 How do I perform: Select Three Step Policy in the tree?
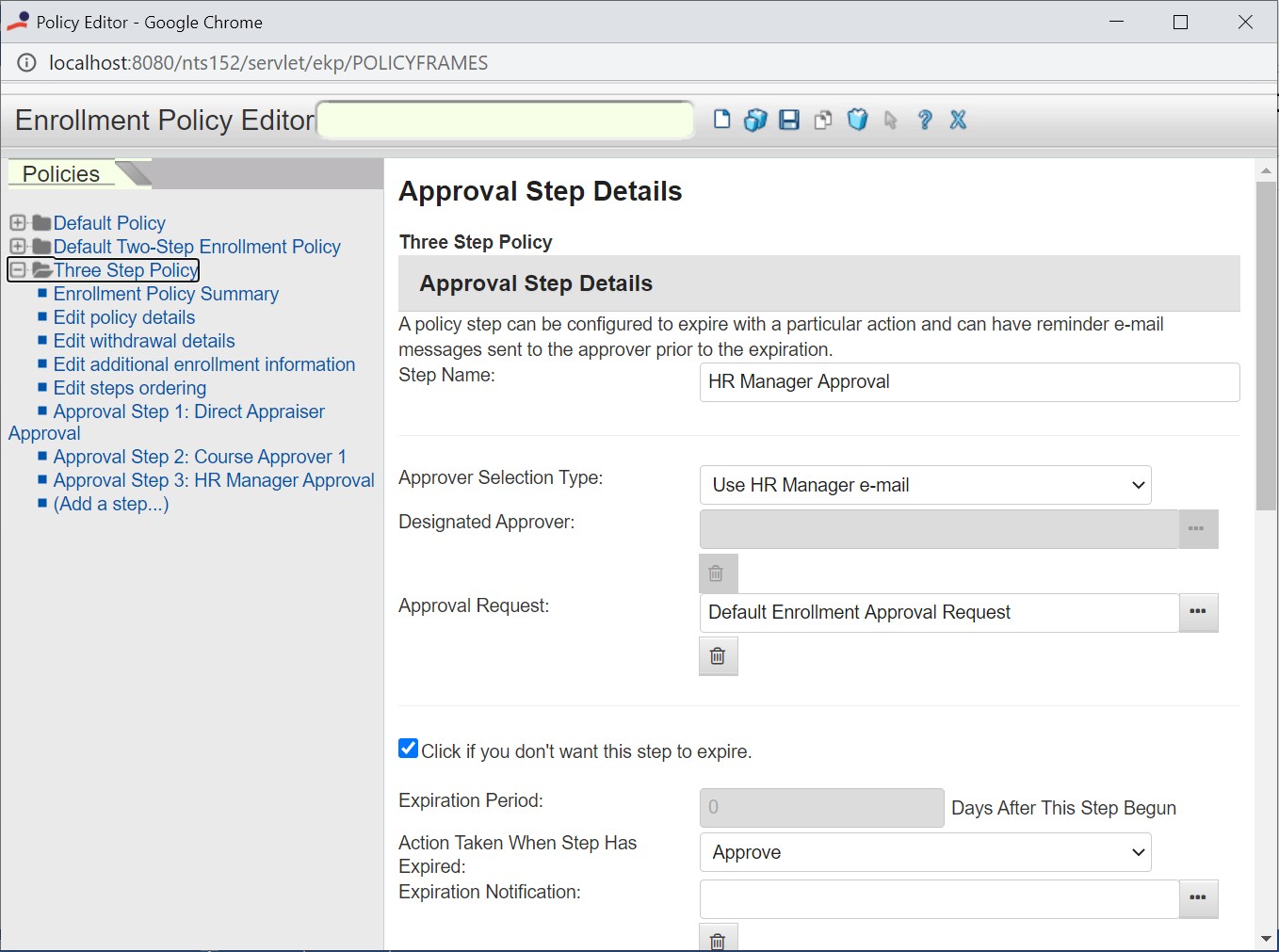126,270
